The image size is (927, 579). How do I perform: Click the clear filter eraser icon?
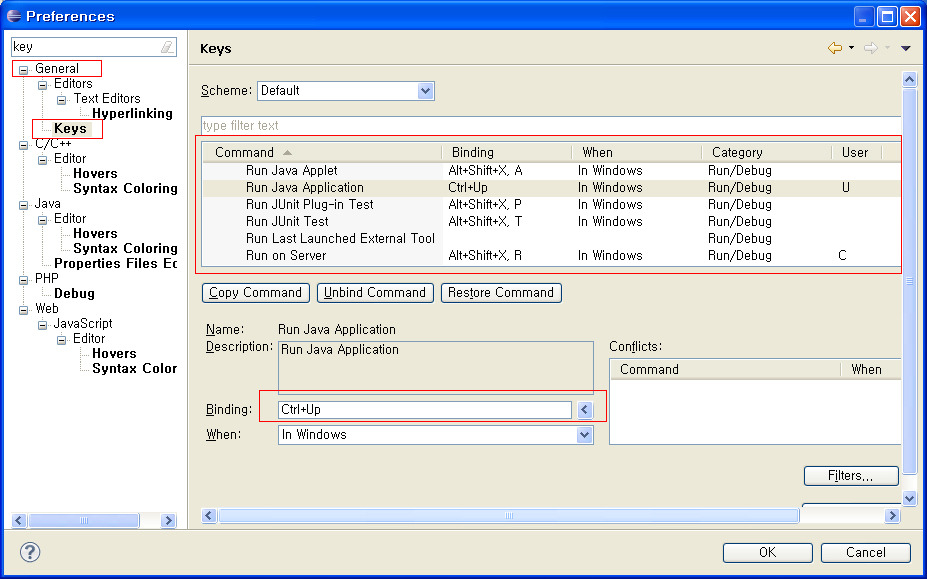[167, 47]
